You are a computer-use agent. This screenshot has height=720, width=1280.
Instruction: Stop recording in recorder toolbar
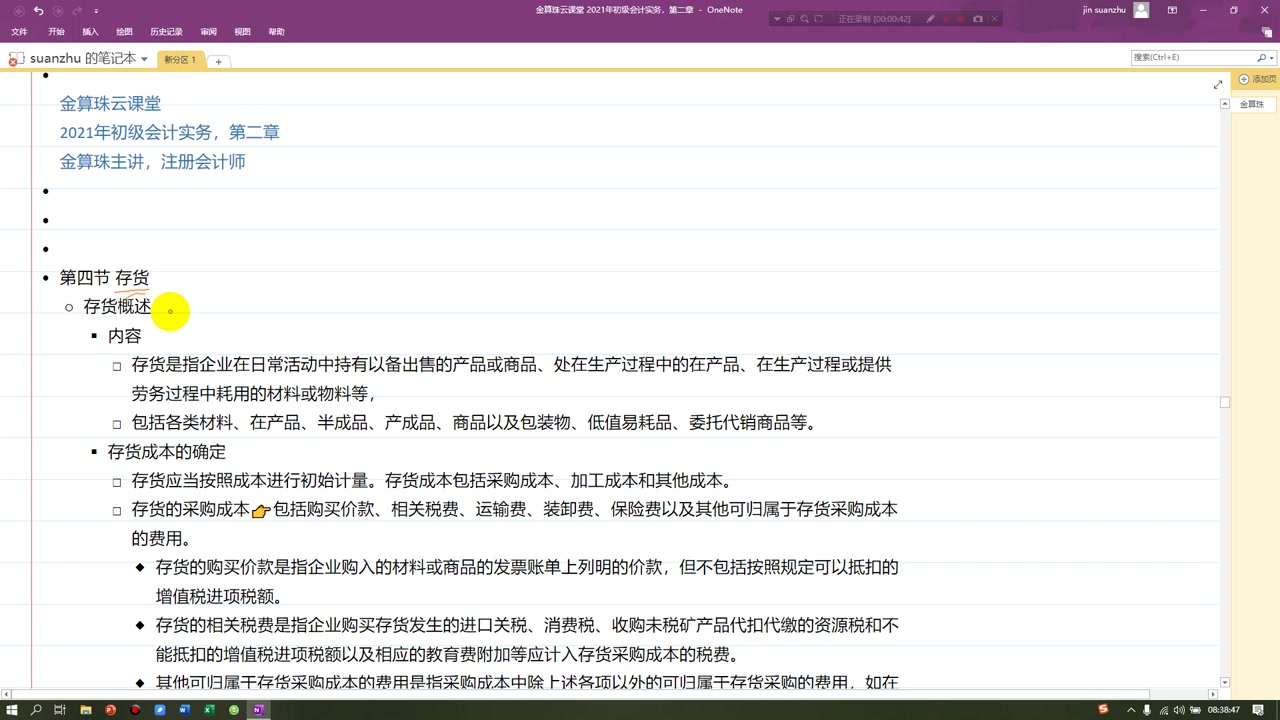pos(962,19)
